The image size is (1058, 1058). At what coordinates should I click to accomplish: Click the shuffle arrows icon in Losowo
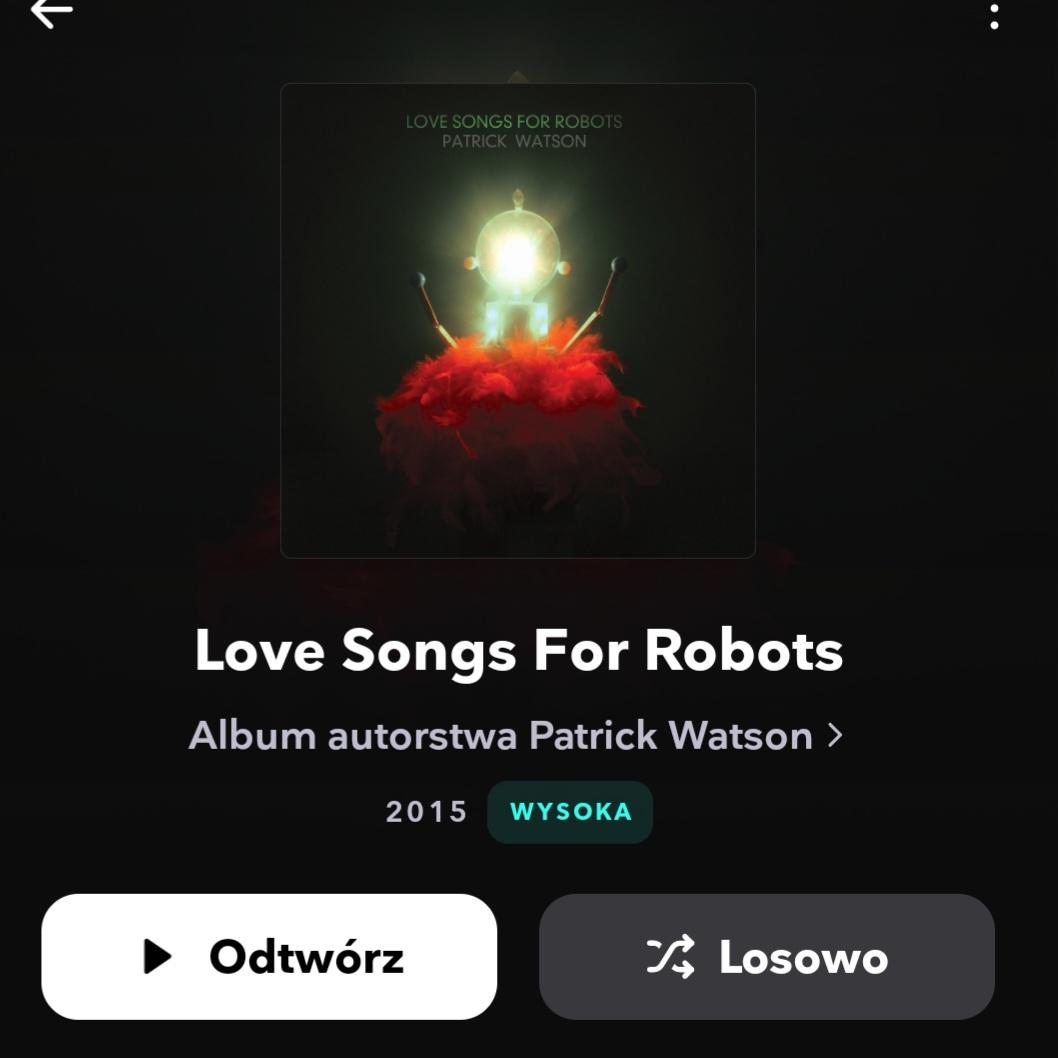[x=670, y=956]
